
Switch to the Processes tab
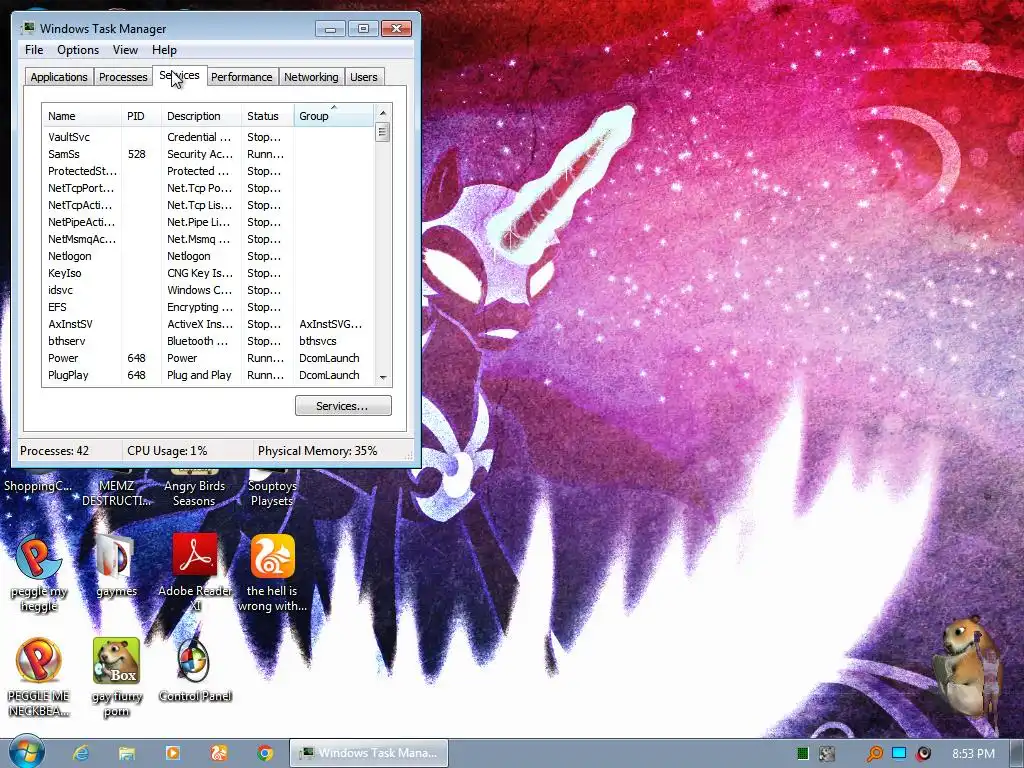[123, 77]
